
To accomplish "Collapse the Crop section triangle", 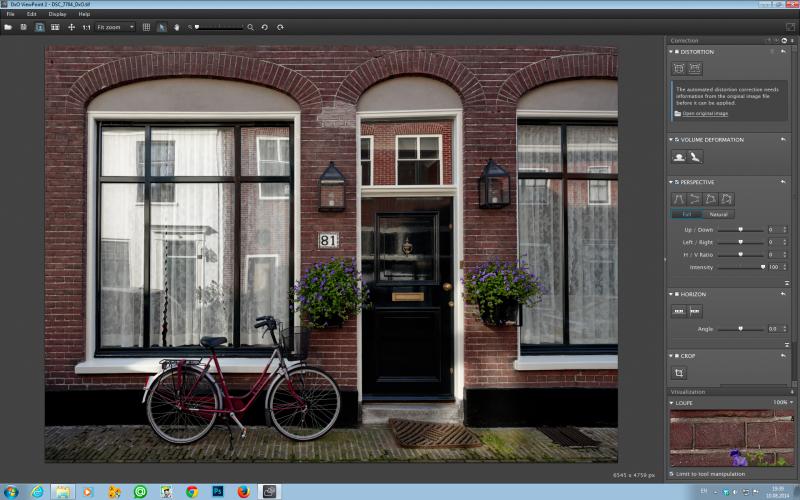I will point(671,356).
